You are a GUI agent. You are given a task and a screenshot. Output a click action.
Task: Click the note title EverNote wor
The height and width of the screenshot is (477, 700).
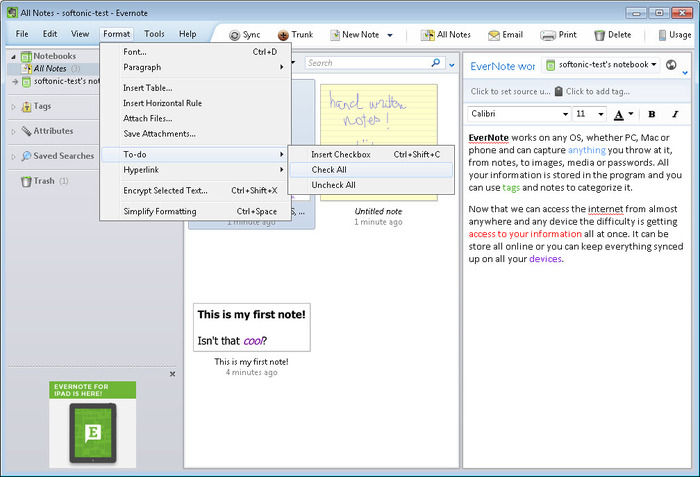coord(502,67)
